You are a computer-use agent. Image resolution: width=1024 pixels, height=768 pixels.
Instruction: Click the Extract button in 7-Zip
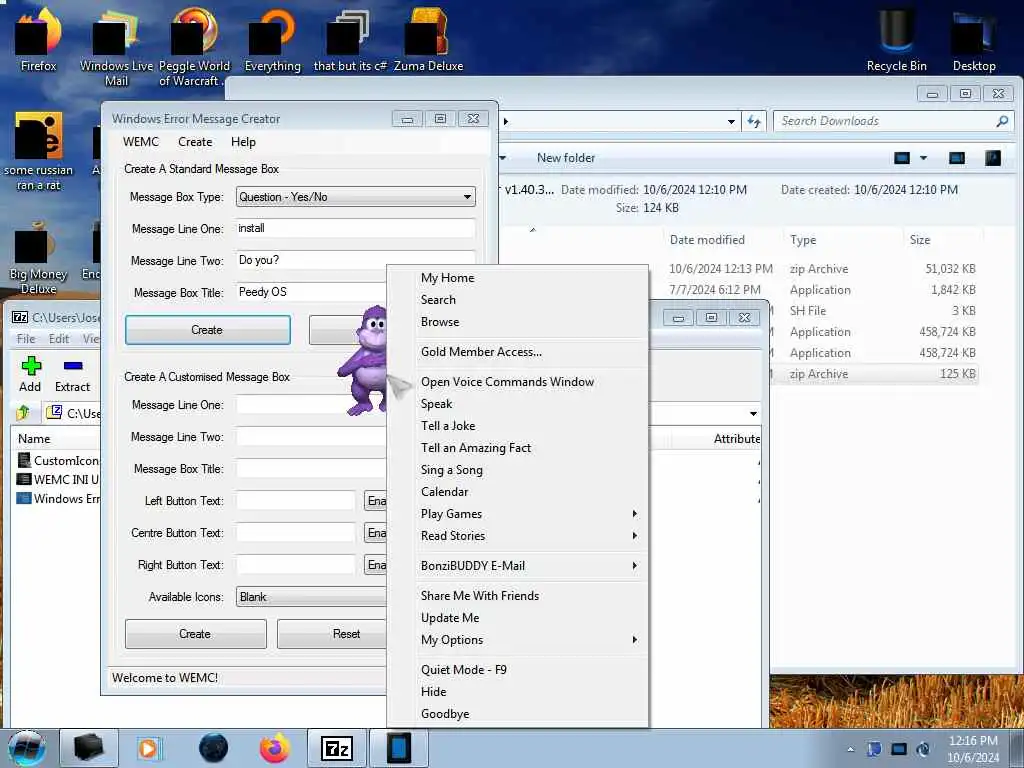(x=72, y=375)
